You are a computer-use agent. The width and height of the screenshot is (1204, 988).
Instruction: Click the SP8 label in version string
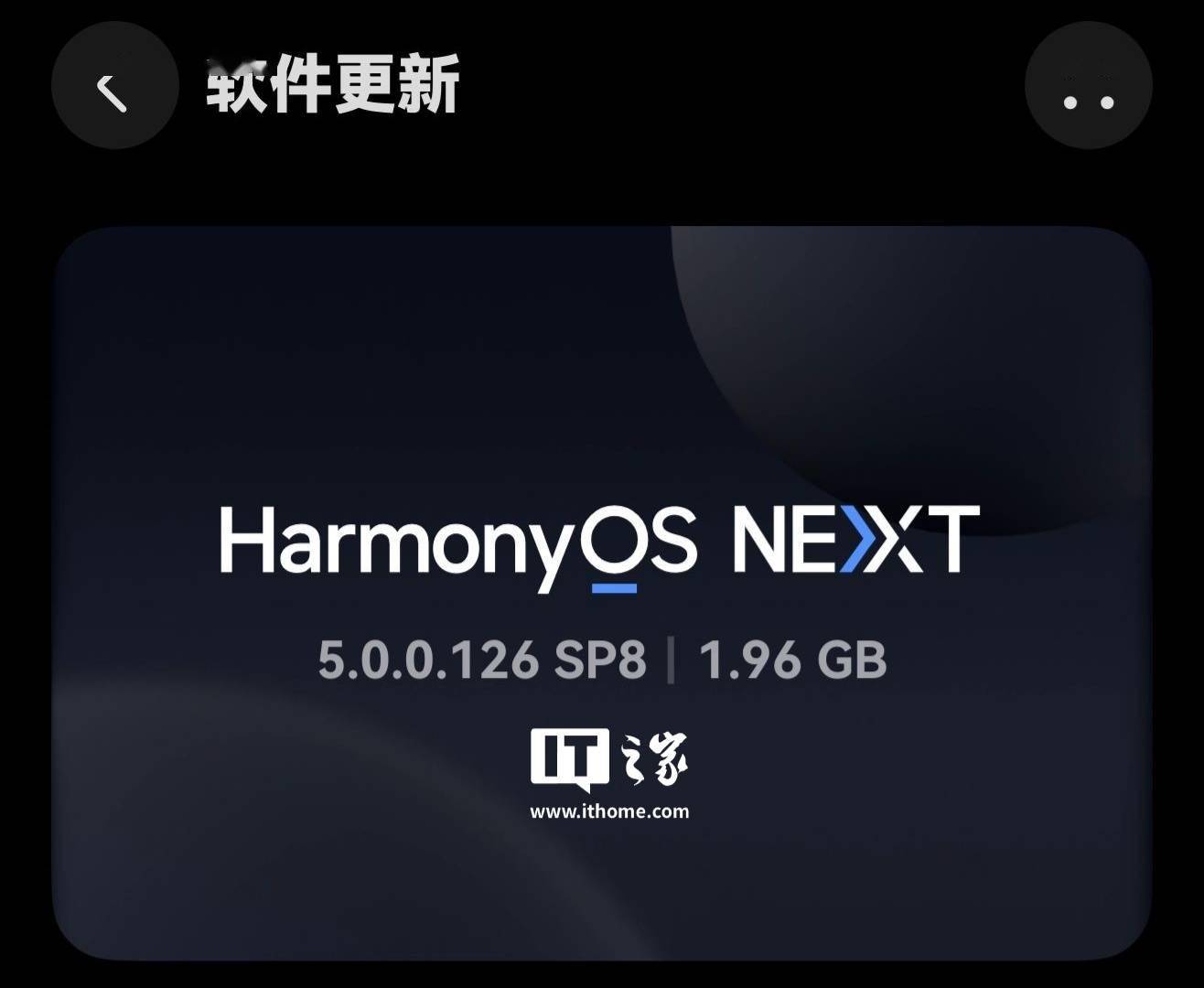coord(600,660)
